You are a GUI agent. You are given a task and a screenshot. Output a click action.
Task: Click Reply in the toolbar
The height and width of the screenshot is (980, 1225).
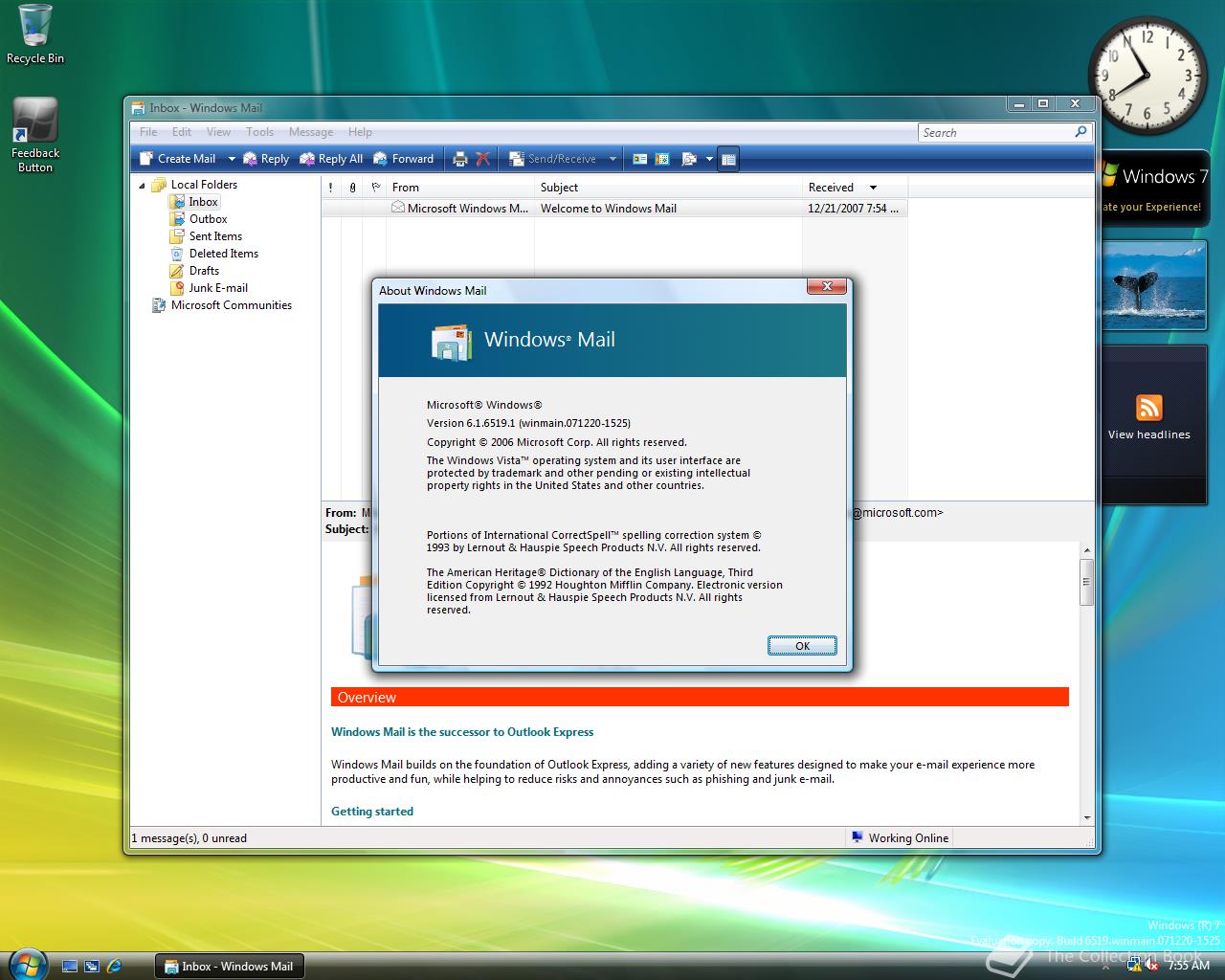coord(266,159)
